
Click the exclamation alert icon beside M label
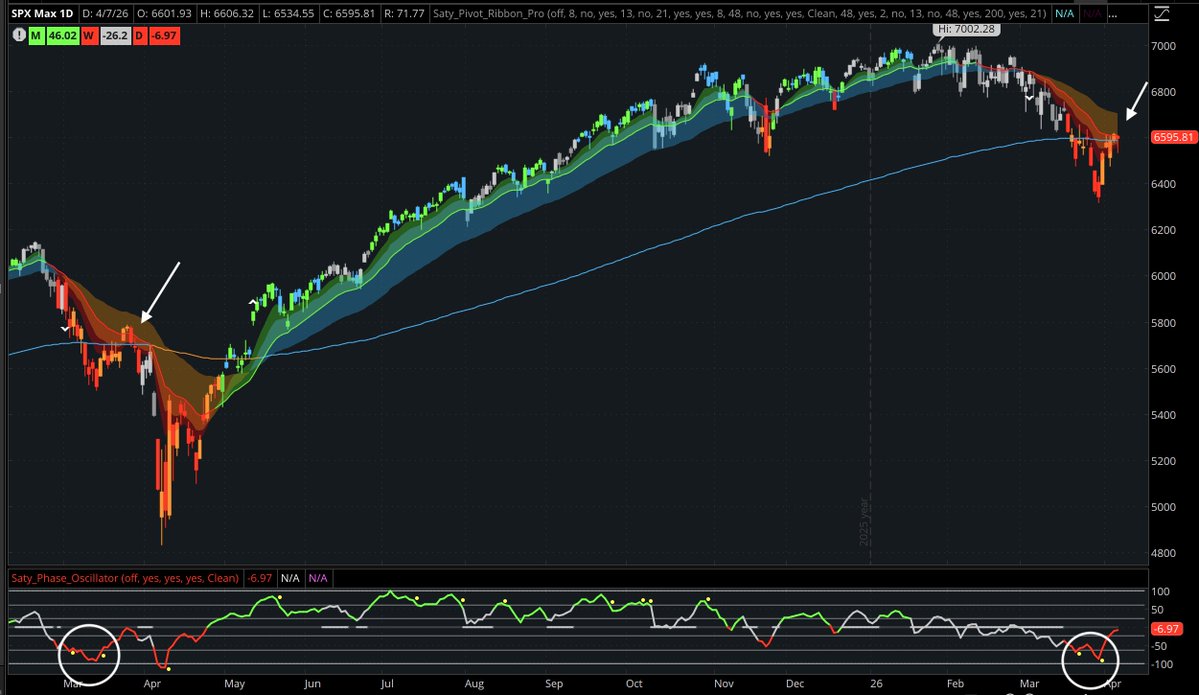point(19,35)
